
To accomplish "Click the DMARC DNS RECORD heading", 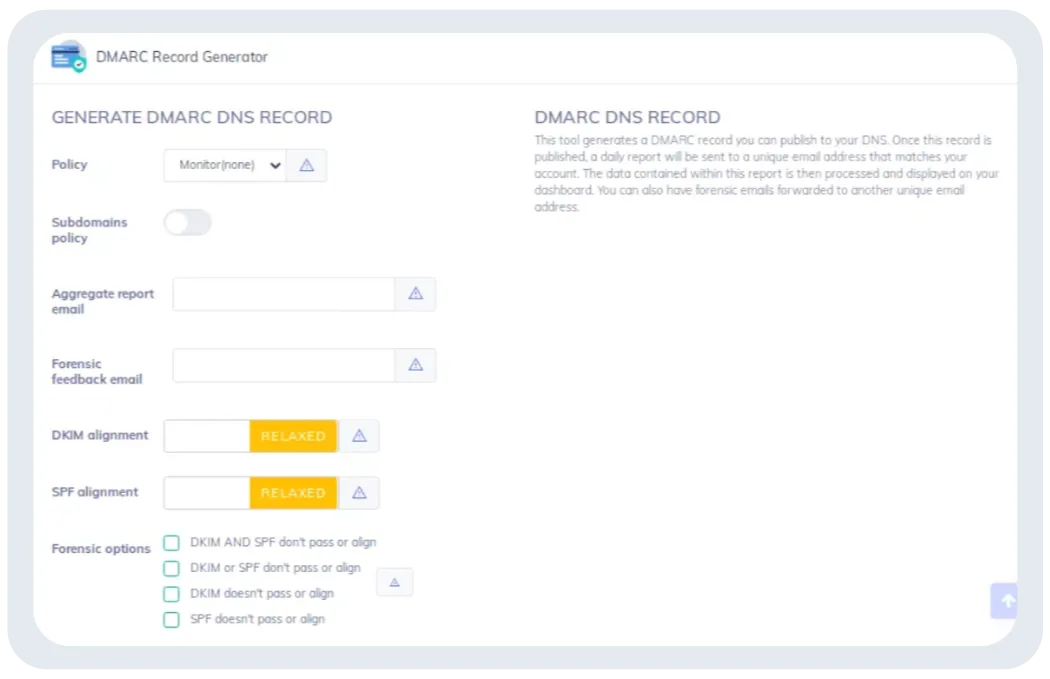I will click(627, 117).
